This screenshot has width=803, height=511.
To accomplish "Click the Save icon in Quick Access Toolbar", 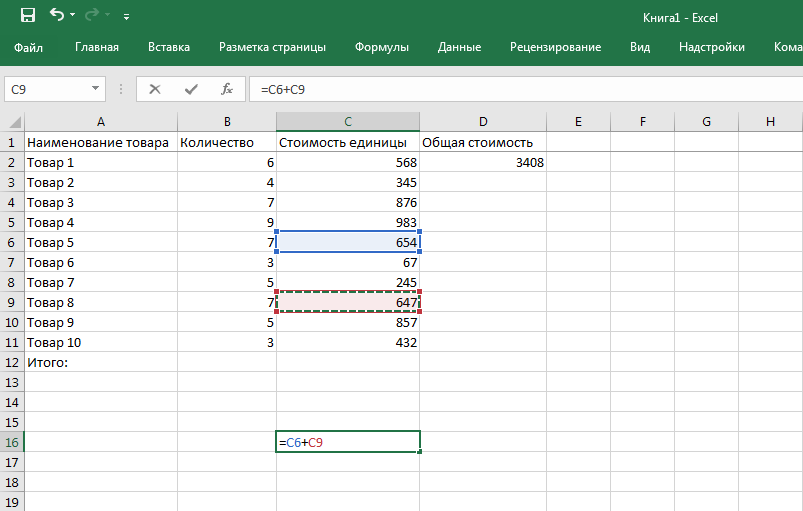I will click(x=27, y=16).
